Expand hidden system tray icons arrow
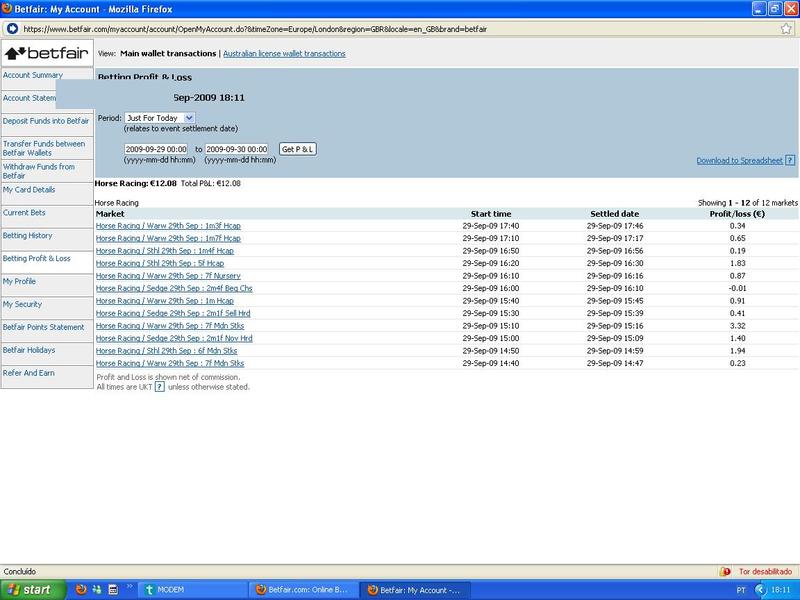The height and width of the screenshot is (600, 800). pyautogui.click(x=760, y=590)
